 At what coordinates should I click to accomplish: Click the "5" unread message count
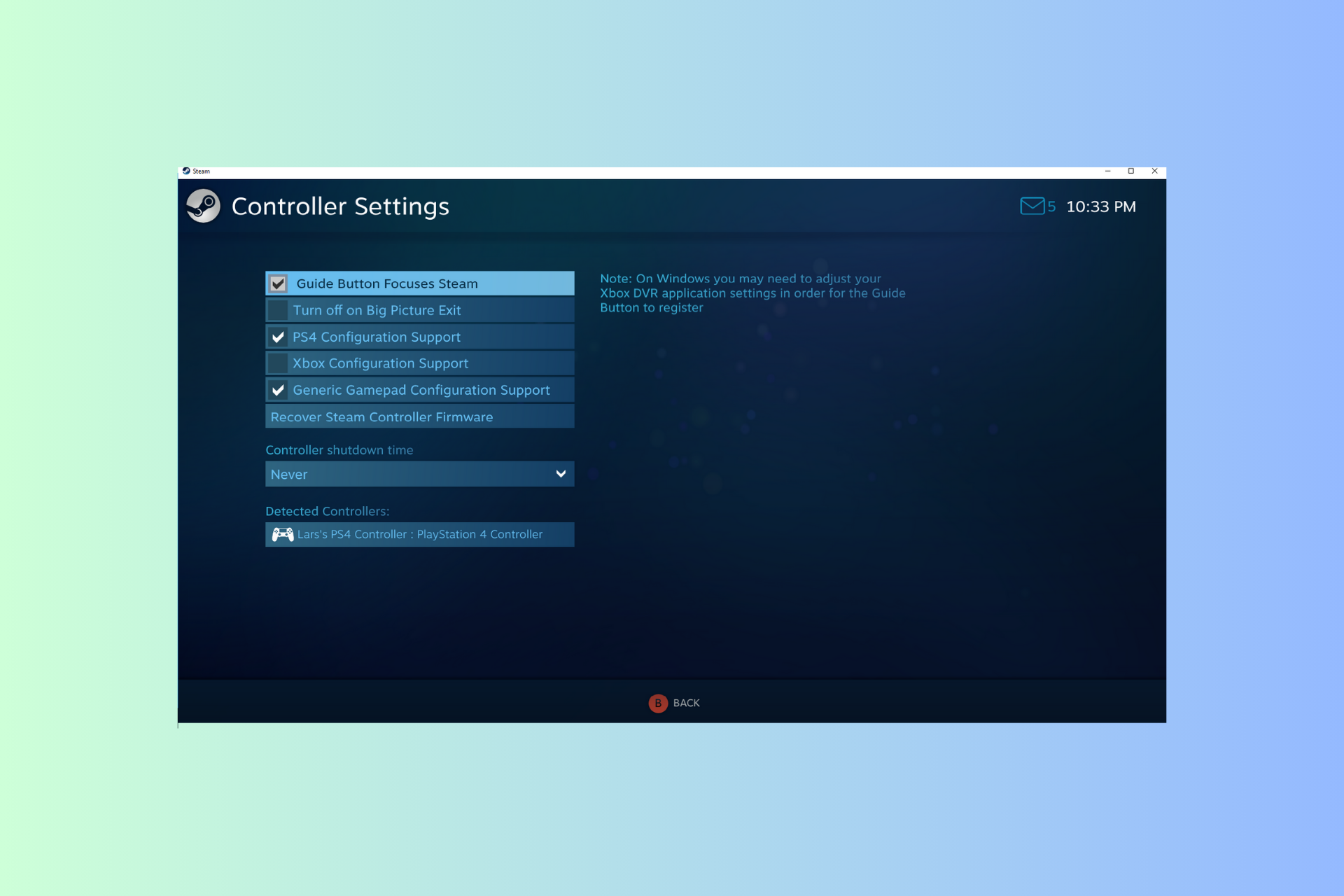tap(1051, 206)
